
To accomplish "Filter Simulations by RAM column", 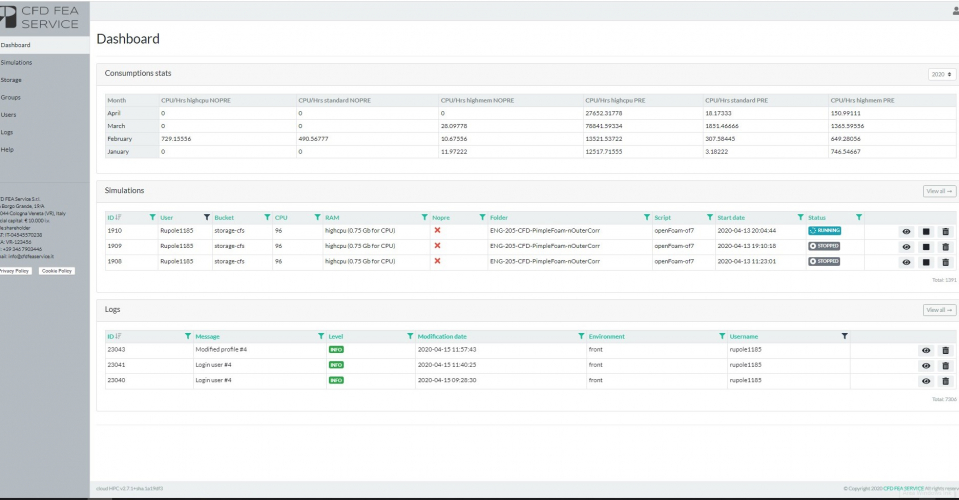I will click(424, 217).
